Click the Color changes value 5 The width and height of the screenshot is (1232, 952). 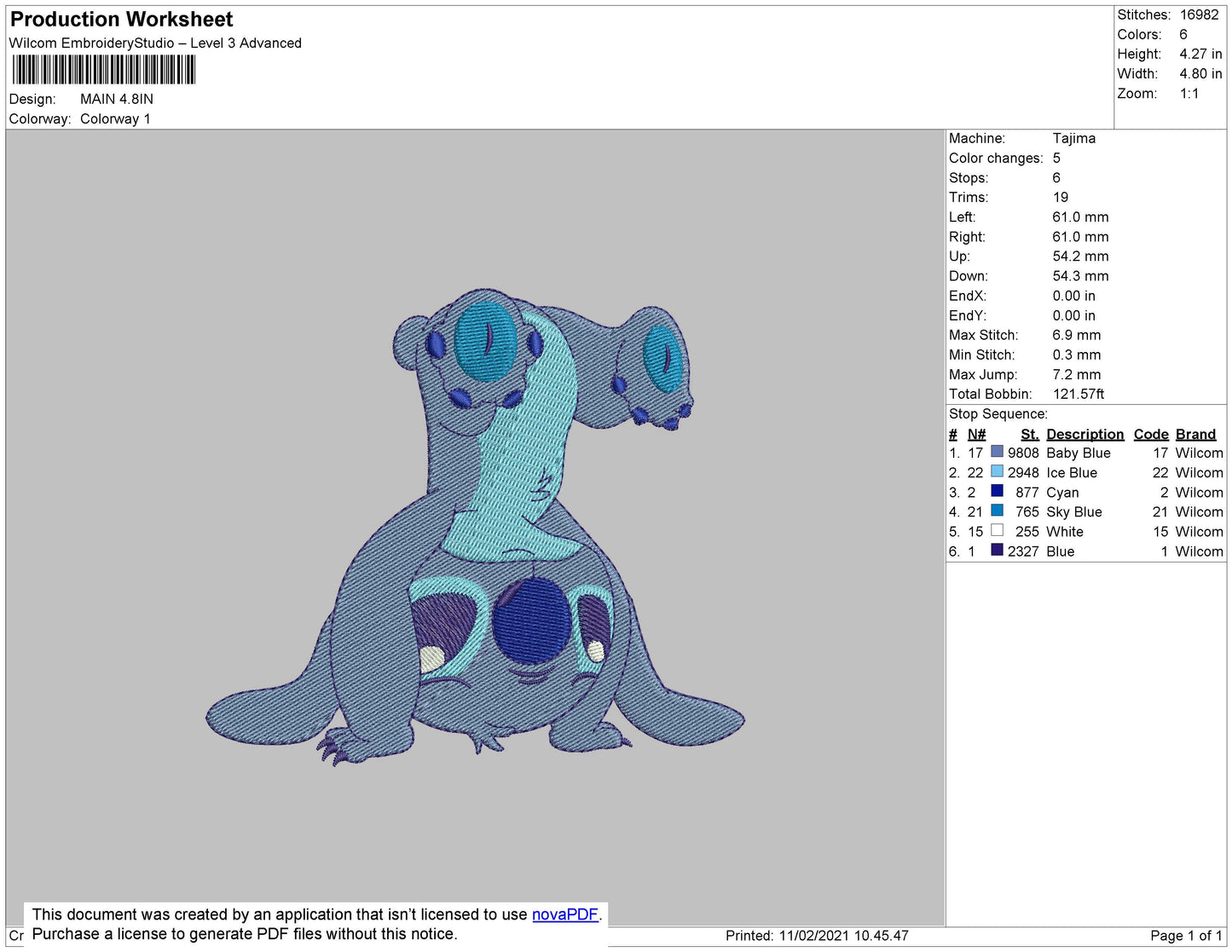[1056, 158]
